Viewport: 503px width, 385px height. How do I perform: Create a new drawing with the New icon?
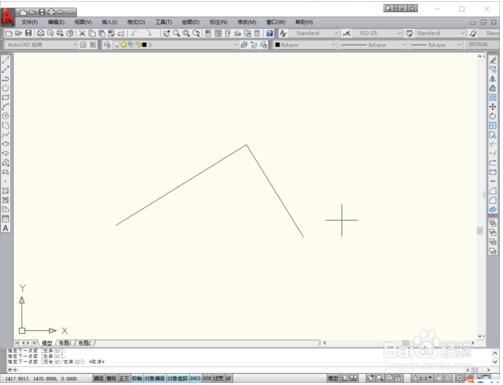9,33
